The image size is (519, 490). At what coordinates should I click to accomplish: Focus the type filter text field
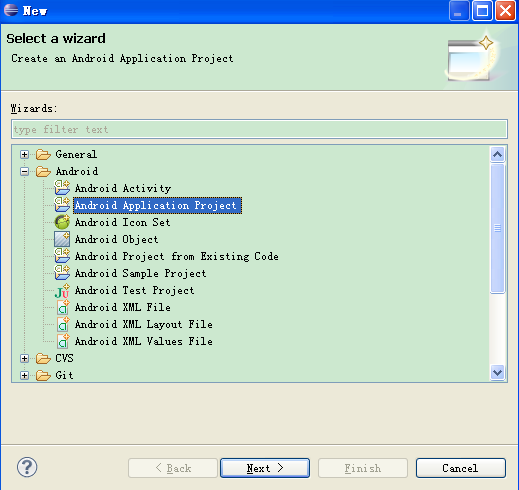259,129
